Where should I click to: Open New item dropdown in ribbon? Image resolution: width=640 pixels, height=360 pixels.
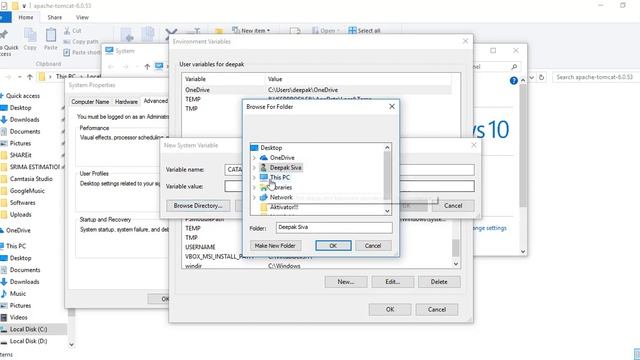(251, 31)
